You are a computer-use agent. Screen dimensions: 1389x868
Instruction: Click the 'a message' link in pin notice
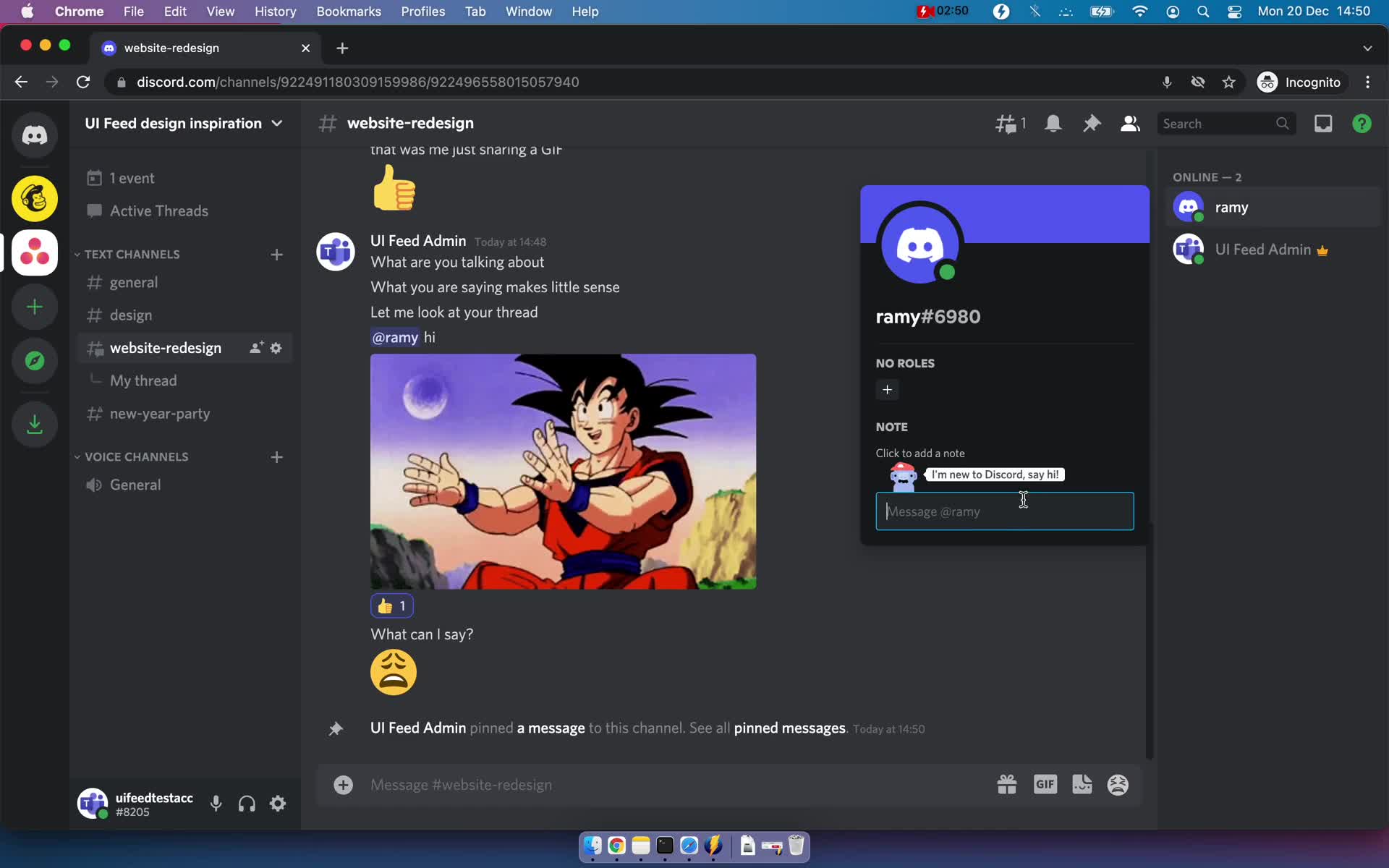tap(551, 728)
